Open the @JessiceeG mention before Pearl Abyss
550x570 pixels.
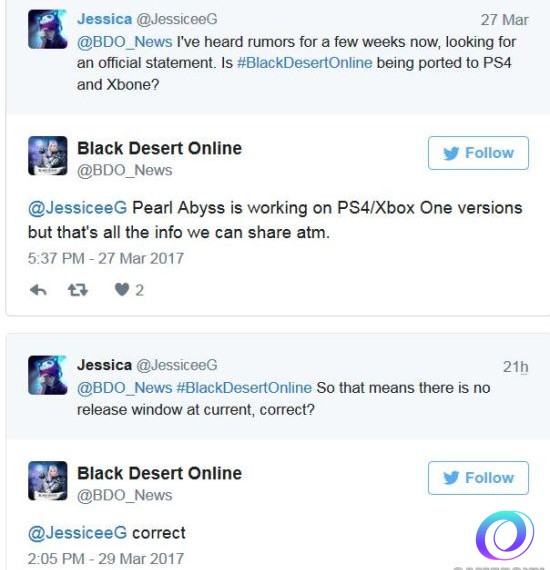77,208
